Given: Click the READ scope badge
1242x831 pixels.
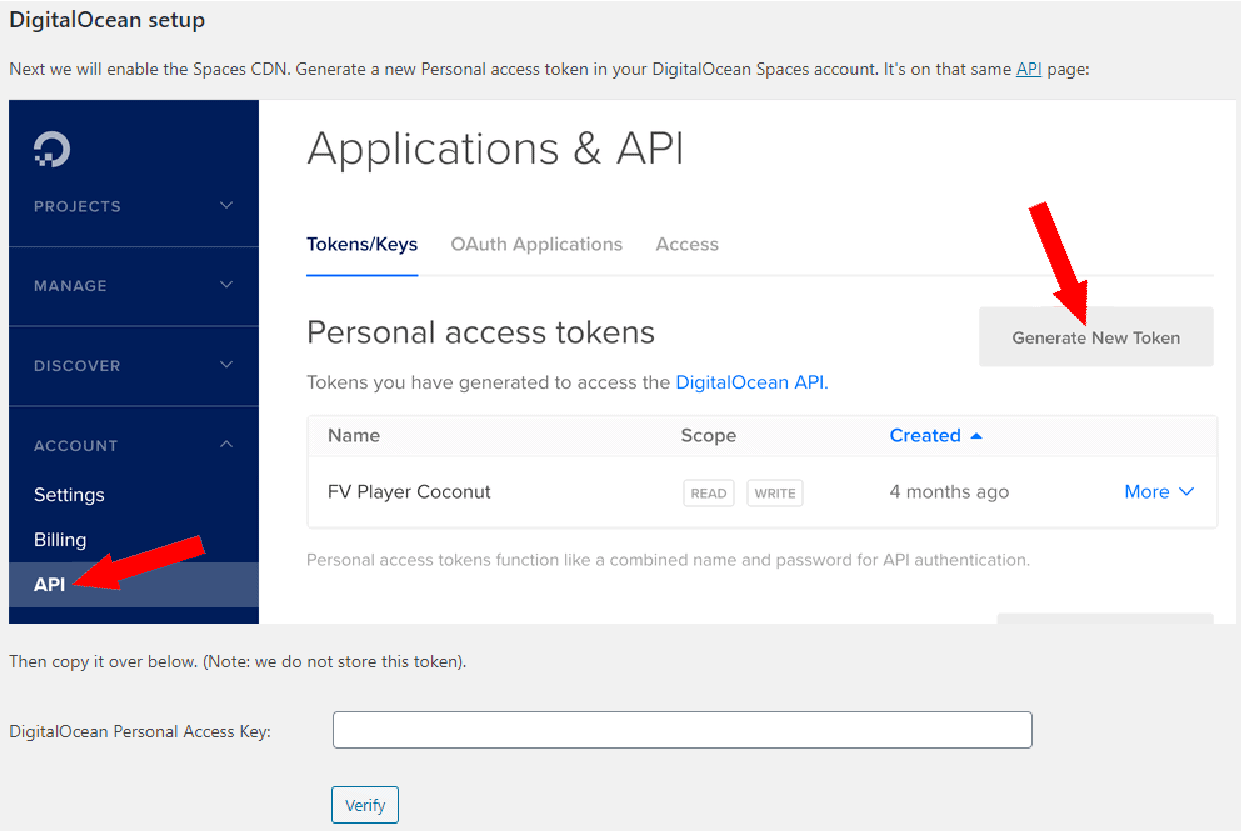Looking at the screenshot, I should 709,493.
